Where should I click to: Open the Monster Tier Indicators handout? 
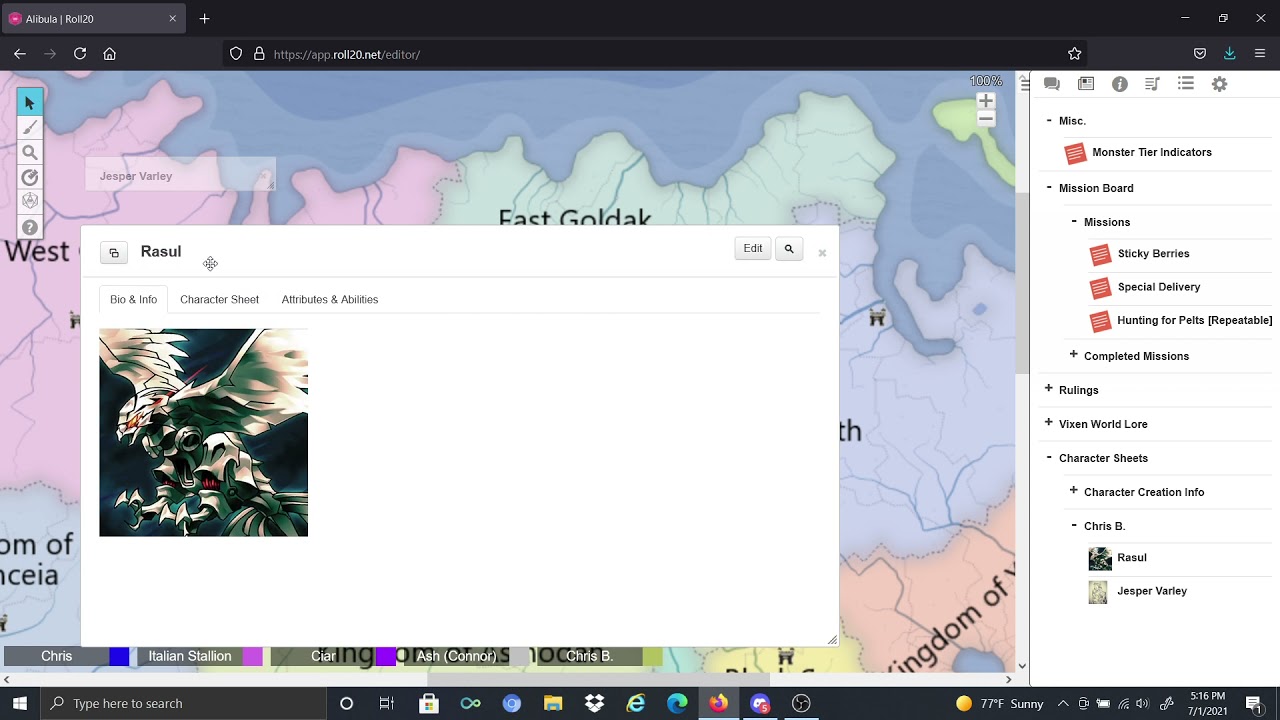click(x=1152, y=153)
